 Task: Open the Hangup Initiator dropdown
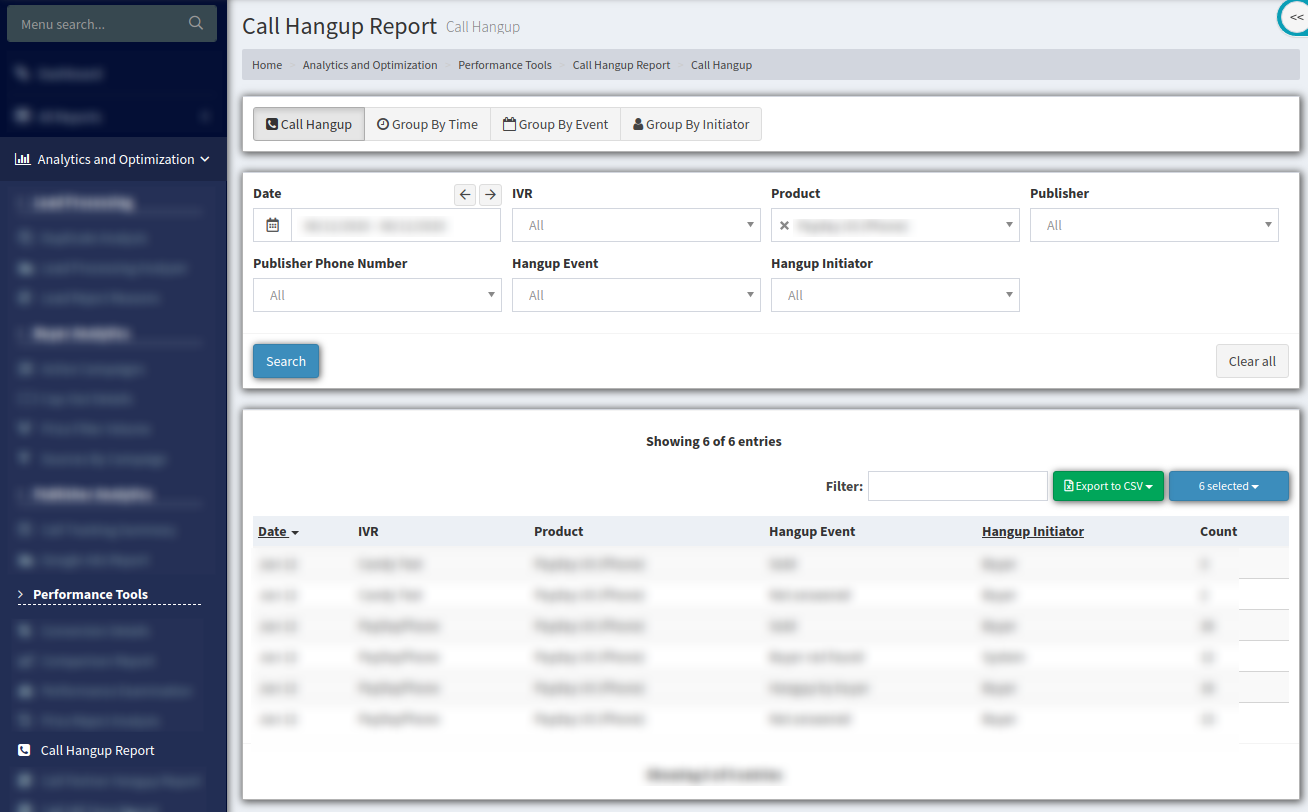coord(895,296)
